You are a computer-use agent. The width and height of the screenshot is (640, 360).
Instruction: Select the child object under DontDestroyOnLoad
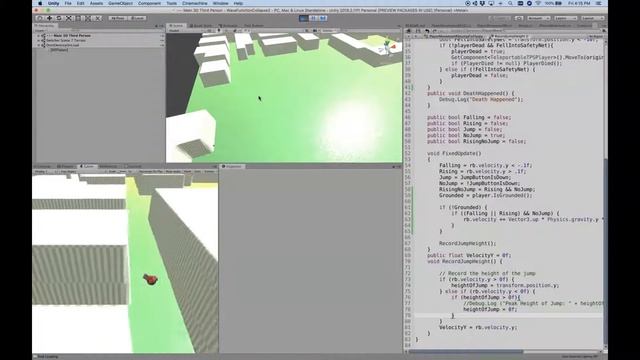tap(59, 49)
